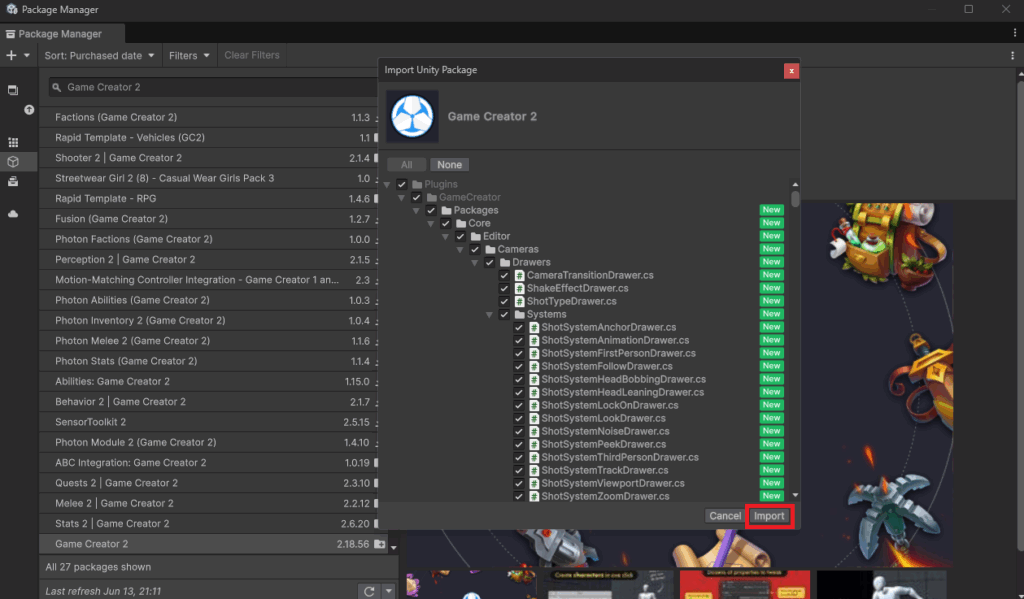Uncheck the Plugins folder checkbox
The height and width of the screenshot is (599, 1024).
(402, 184)
